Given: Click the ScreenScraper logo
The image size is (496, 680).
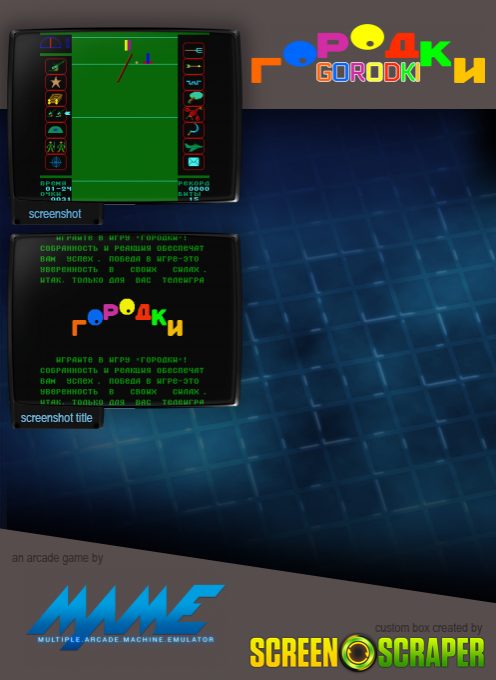Looking at the screenshot, I should [x=367, y=652].
